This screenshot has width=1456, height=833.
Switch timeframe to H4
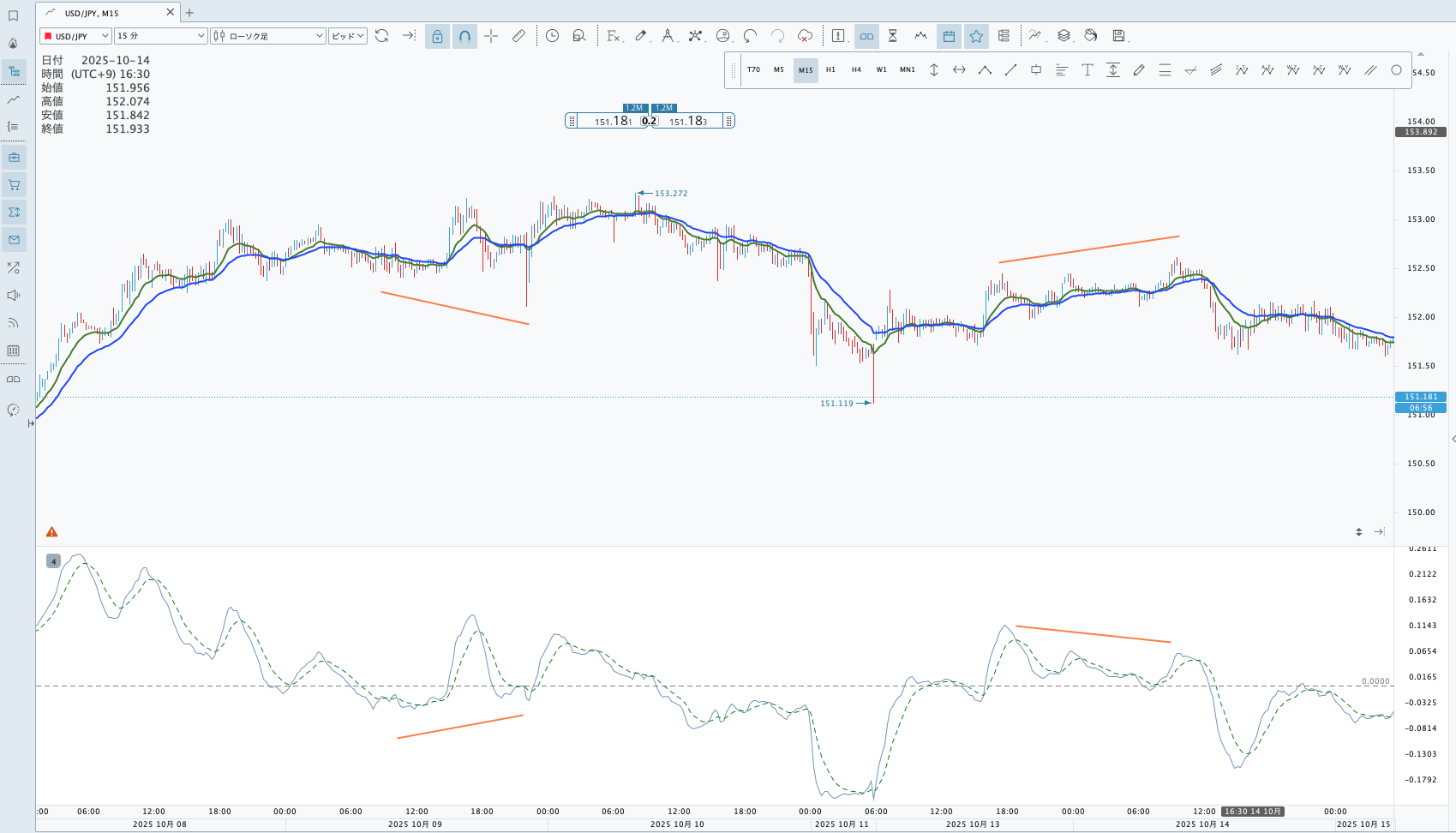click(856, 70)
